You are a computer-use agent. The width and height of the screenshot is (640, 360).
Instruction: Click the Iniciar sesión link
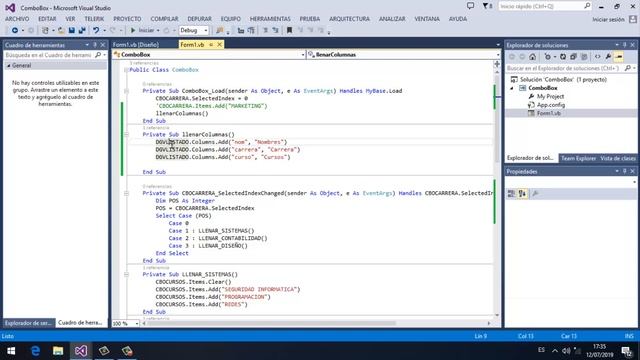[608, 20]
